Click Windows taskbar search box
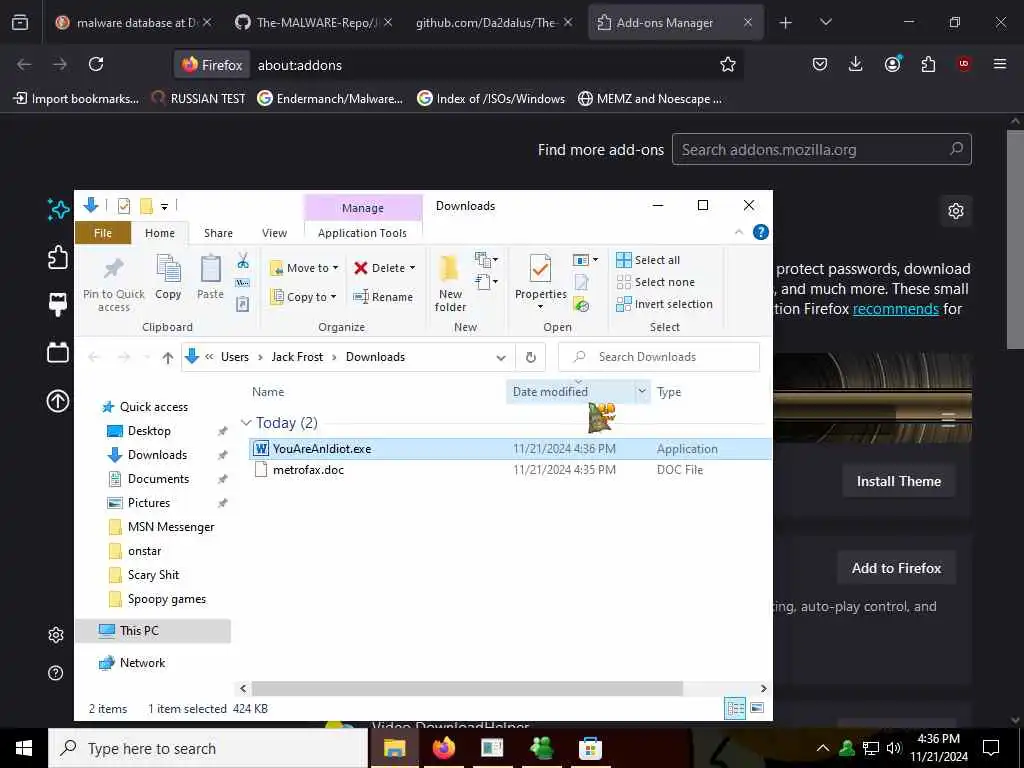The image size is (1024, 768). pos(208,748)
